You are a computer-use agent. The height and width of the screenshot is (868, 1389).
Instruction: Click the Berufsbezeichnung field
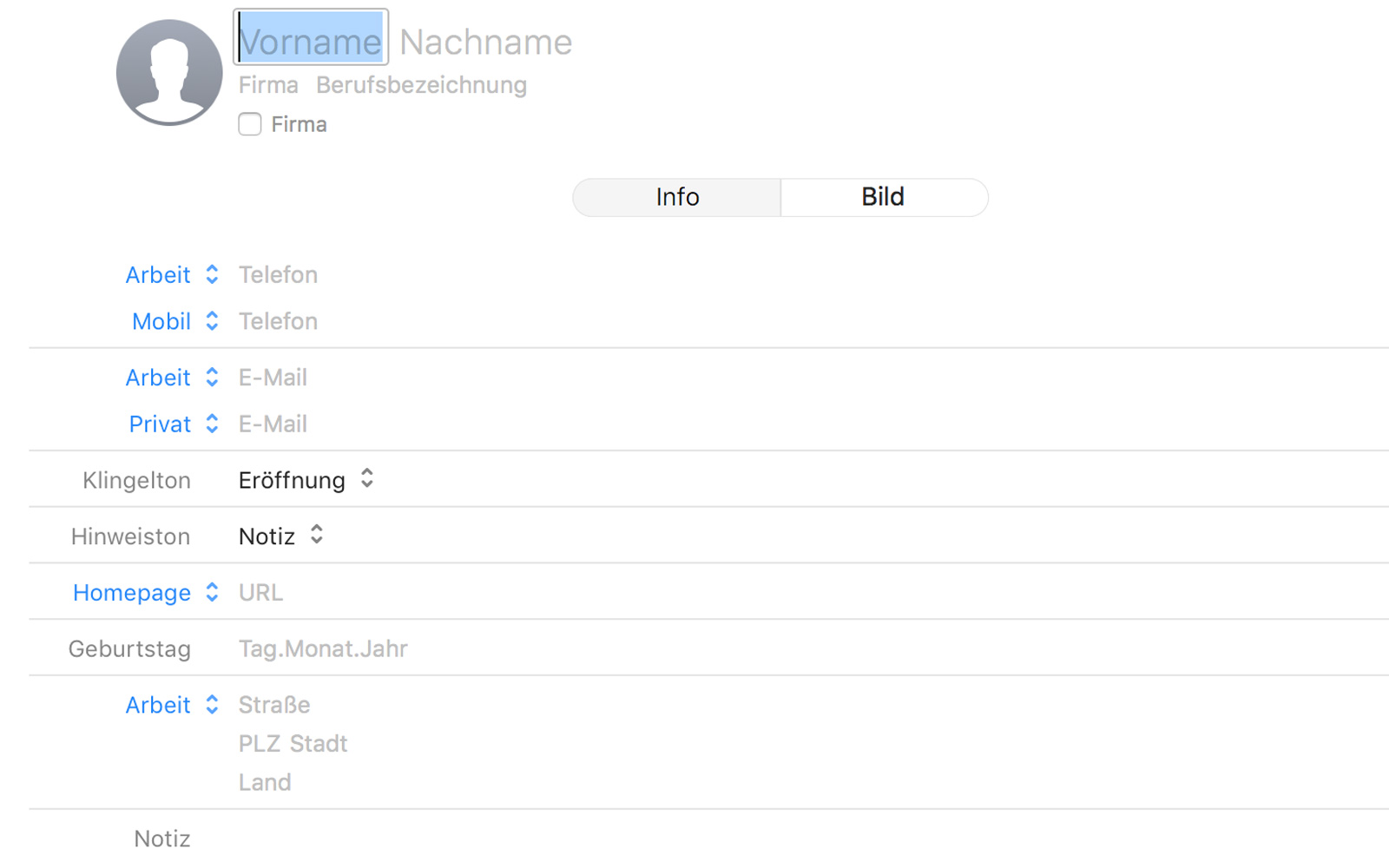pyautogui.click(x=421, y=85)
